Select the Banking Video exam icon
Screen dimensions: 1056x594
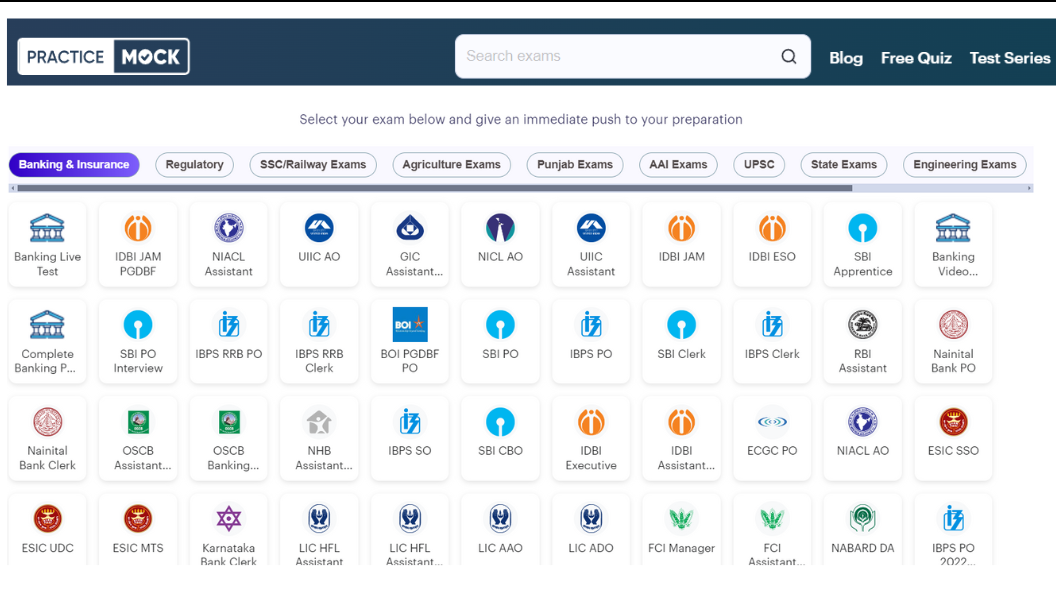pyautogui.click(x=953, y=228)
